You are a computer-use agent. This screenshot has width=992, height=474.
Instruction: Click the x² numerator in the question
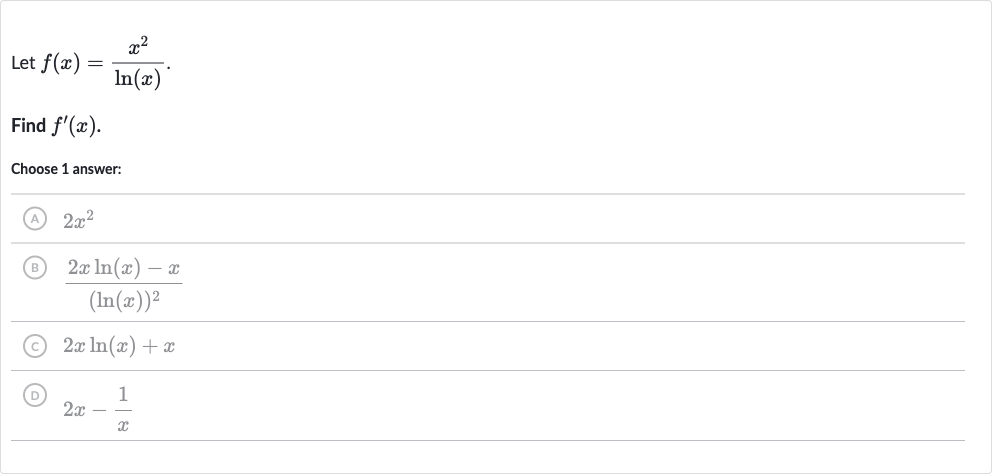pos(138,47)
